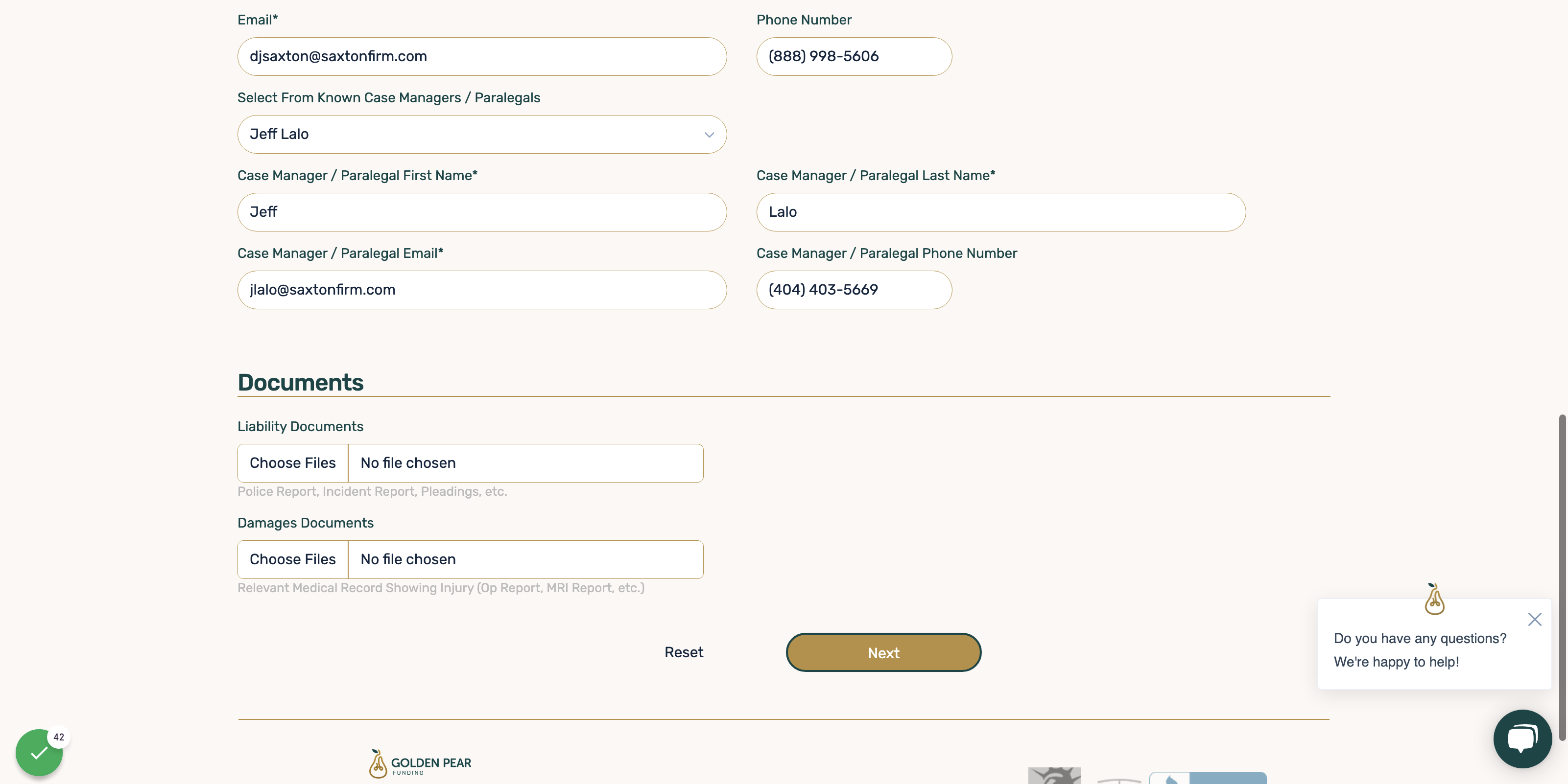The height and width of the screenshot is (784, 1568).
Task: Choose Files for Damages Documents
Action: [x=293, y=559]
